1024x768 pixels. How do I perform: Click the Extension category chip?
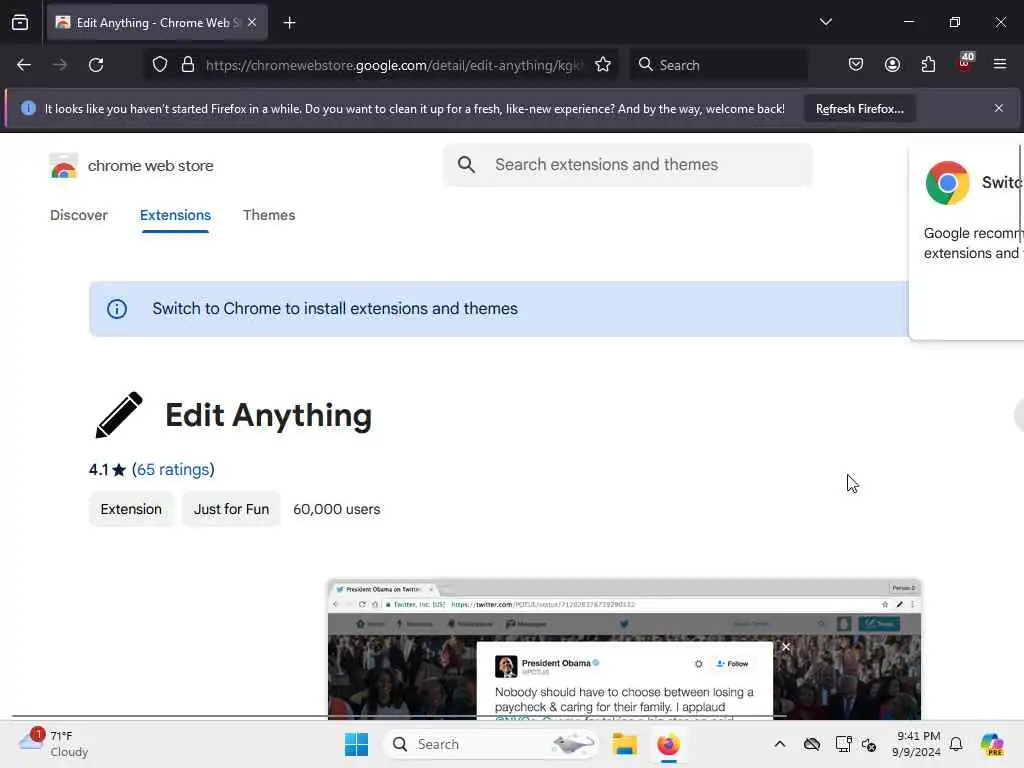tap(131, 509)
